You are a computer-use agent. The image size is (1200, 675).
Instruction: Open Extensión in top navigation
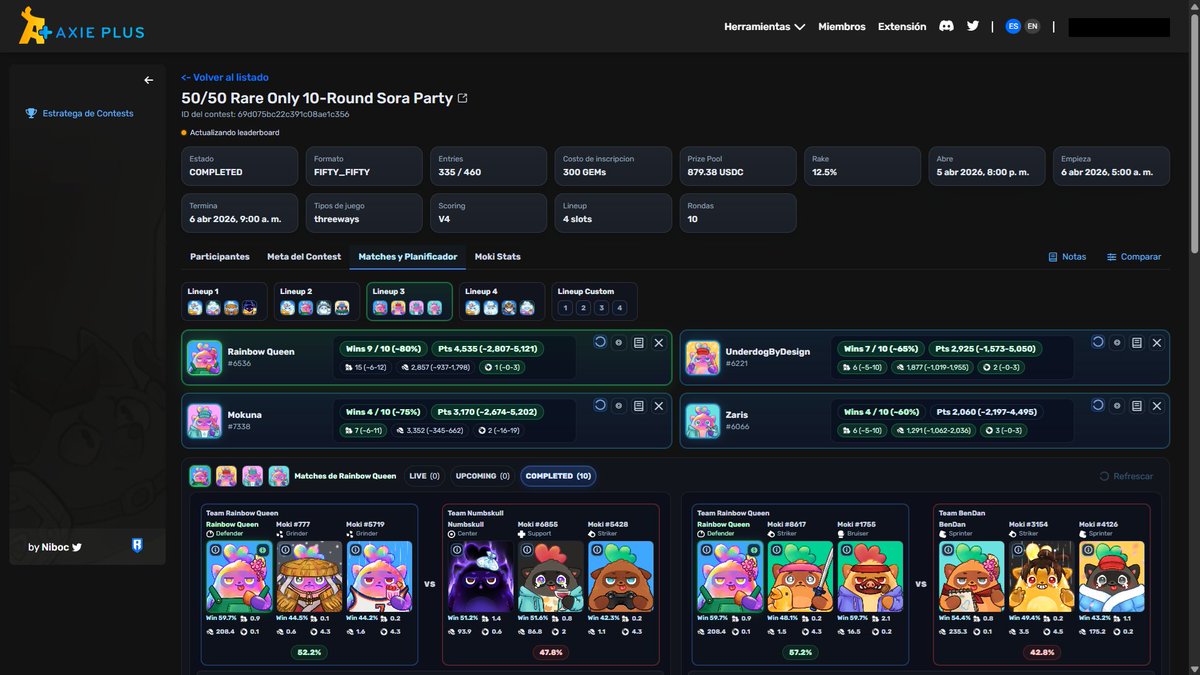[902, 27]
